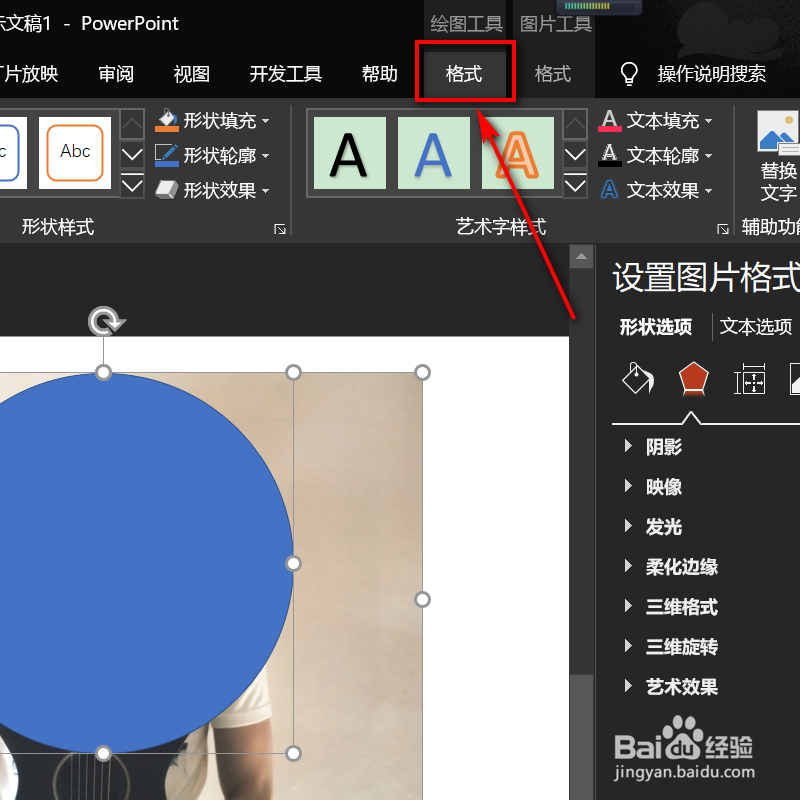
Task: Click the lightbulb tell-me icon
Action: (629, 74)
